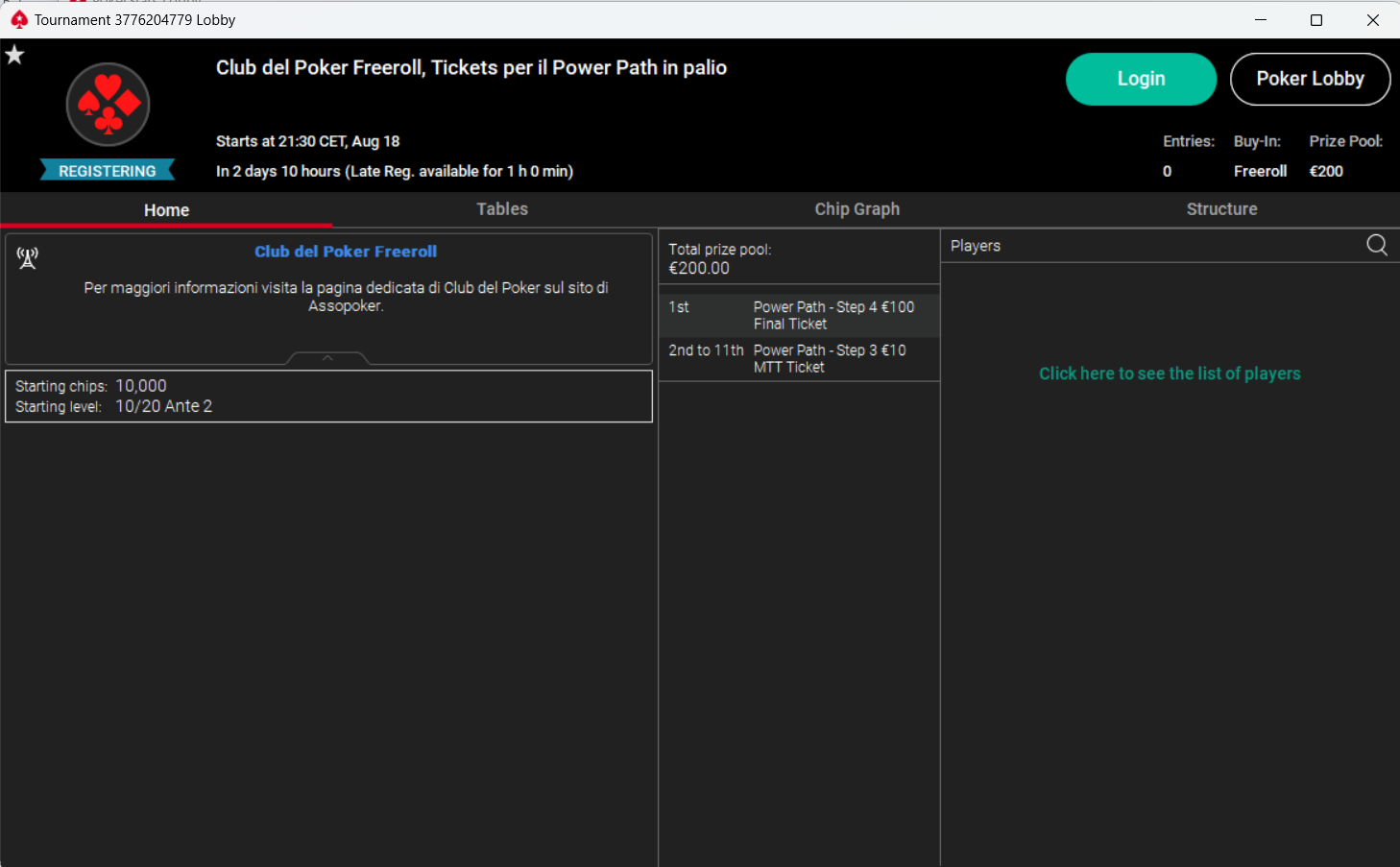Maximize the Tournament Lobby window
This screenshot has width=1400, height=867.
pos(1316,19)
